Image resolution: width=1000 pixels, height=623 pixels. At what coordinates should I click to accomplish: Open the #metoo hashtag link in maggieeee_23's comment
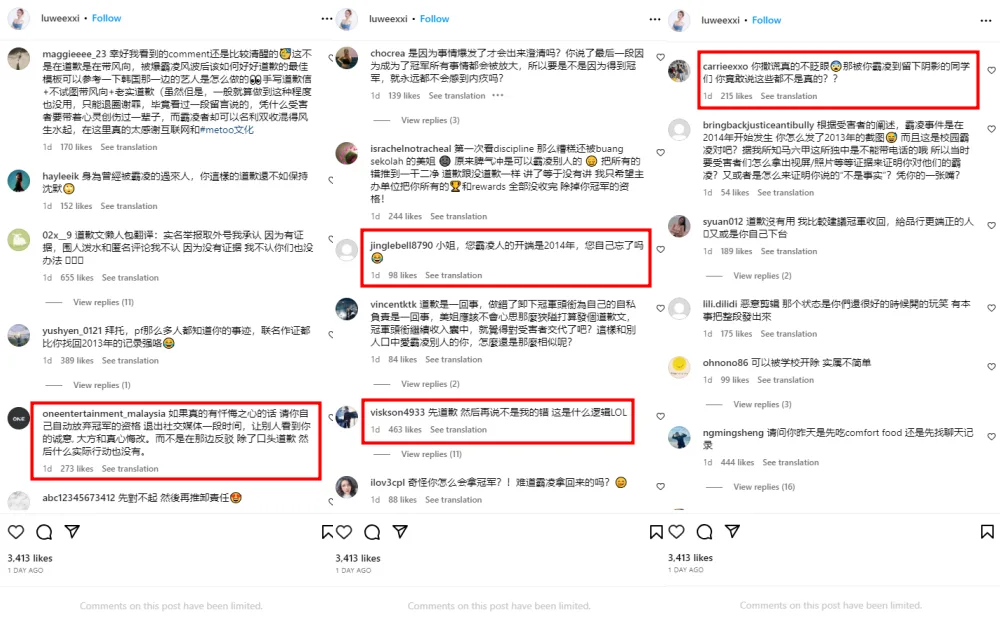(226, 129)
